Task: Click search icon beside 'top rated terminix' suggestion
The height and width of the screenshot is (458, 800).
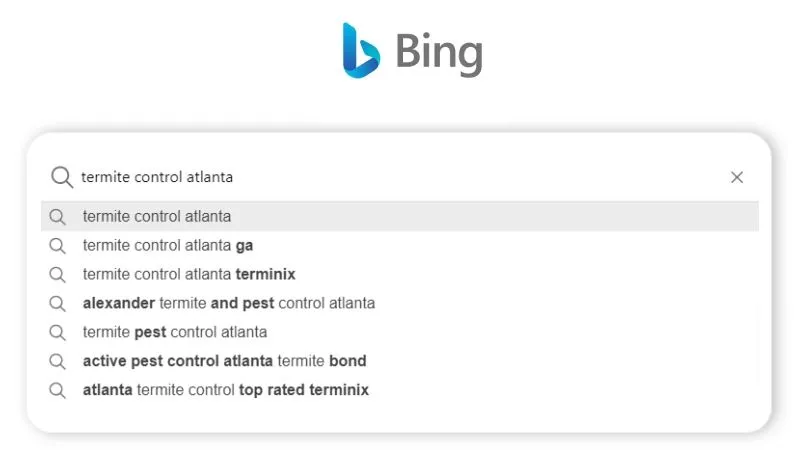Action: tap(58, 390)
